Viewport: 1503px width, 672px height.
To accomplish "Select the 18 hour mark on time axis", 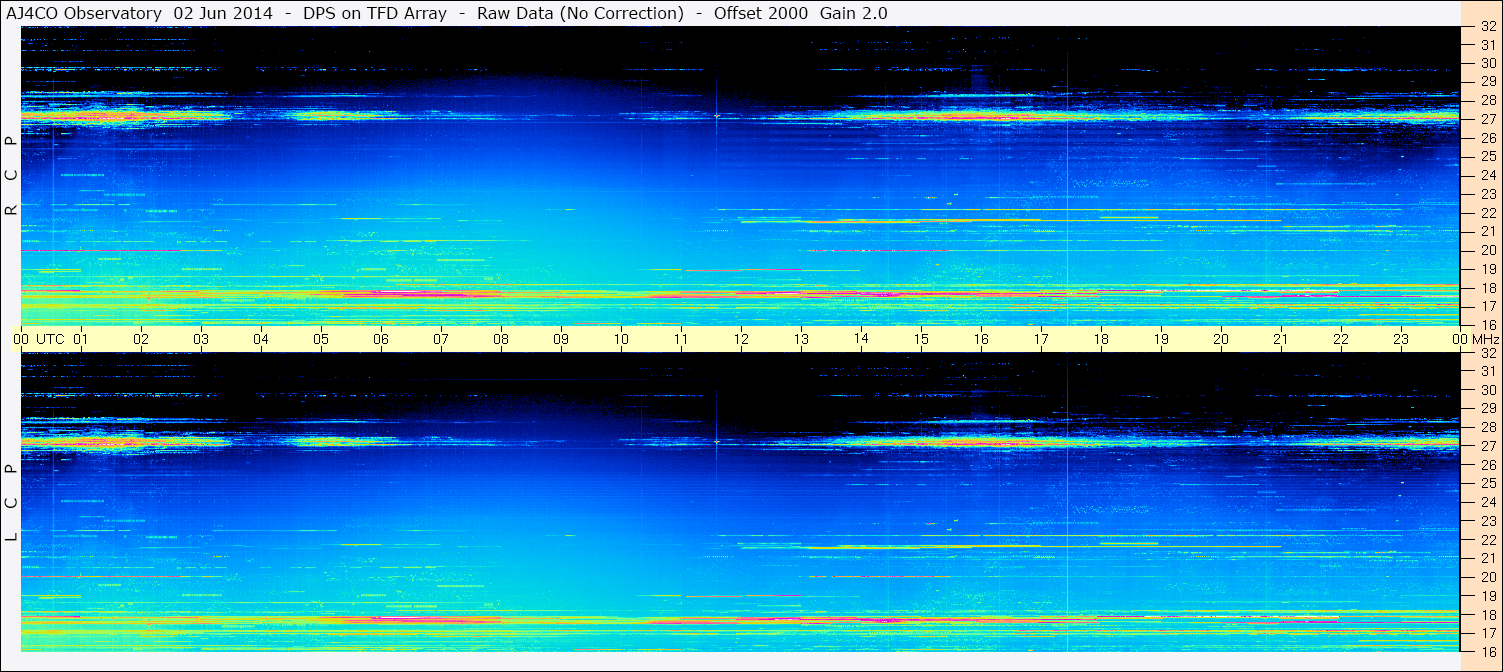I will click(x=1101, y=339).
